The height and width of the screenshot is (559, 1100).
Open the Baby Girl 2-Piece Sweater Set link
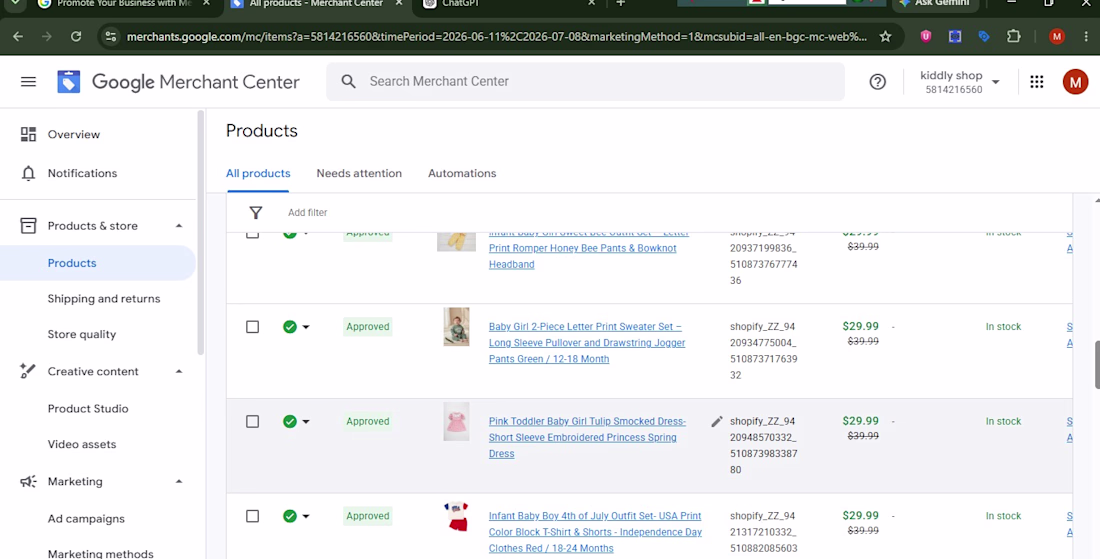[587, 343]
